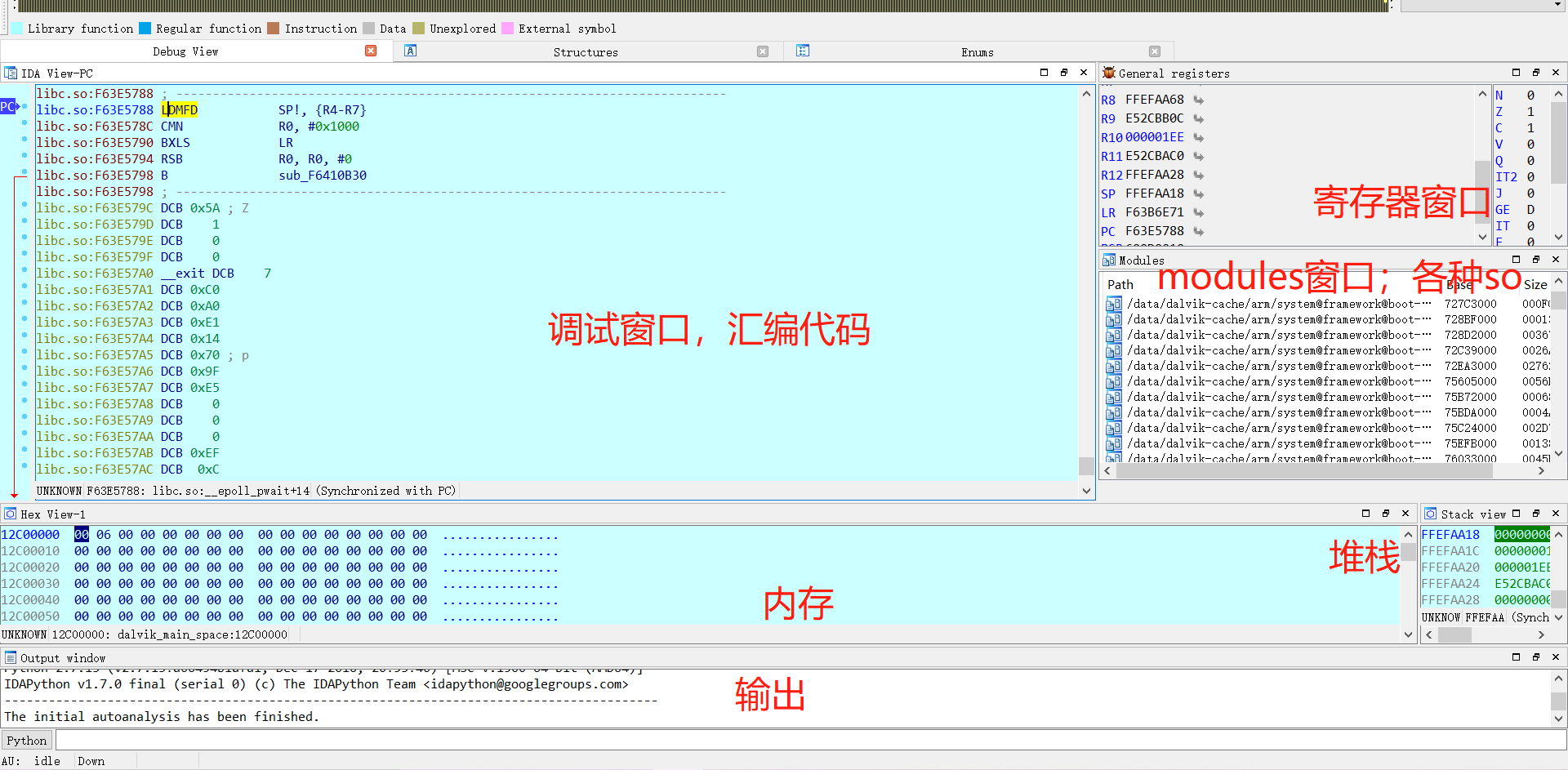Click the Stack view panel icon
1568x770 pixels.
[1431, 514]
